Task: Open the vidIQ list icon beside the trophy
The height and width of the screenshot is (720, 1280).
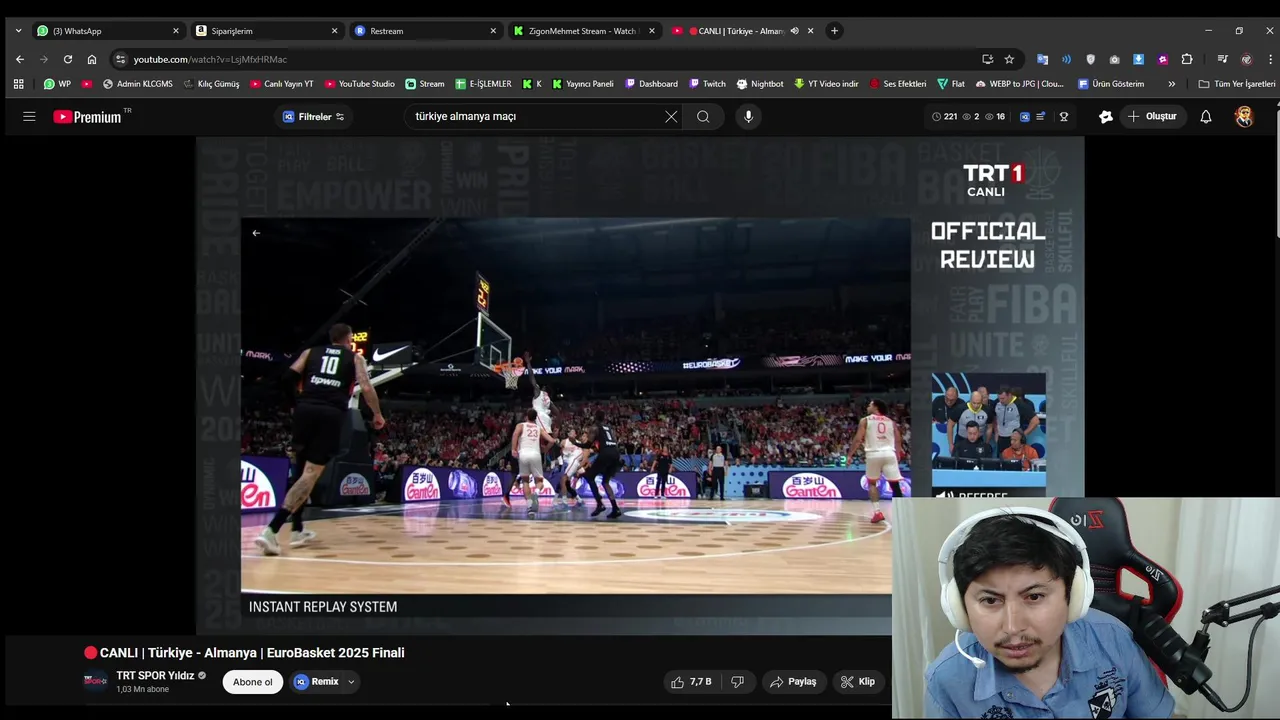Action: click(1041, 117)
